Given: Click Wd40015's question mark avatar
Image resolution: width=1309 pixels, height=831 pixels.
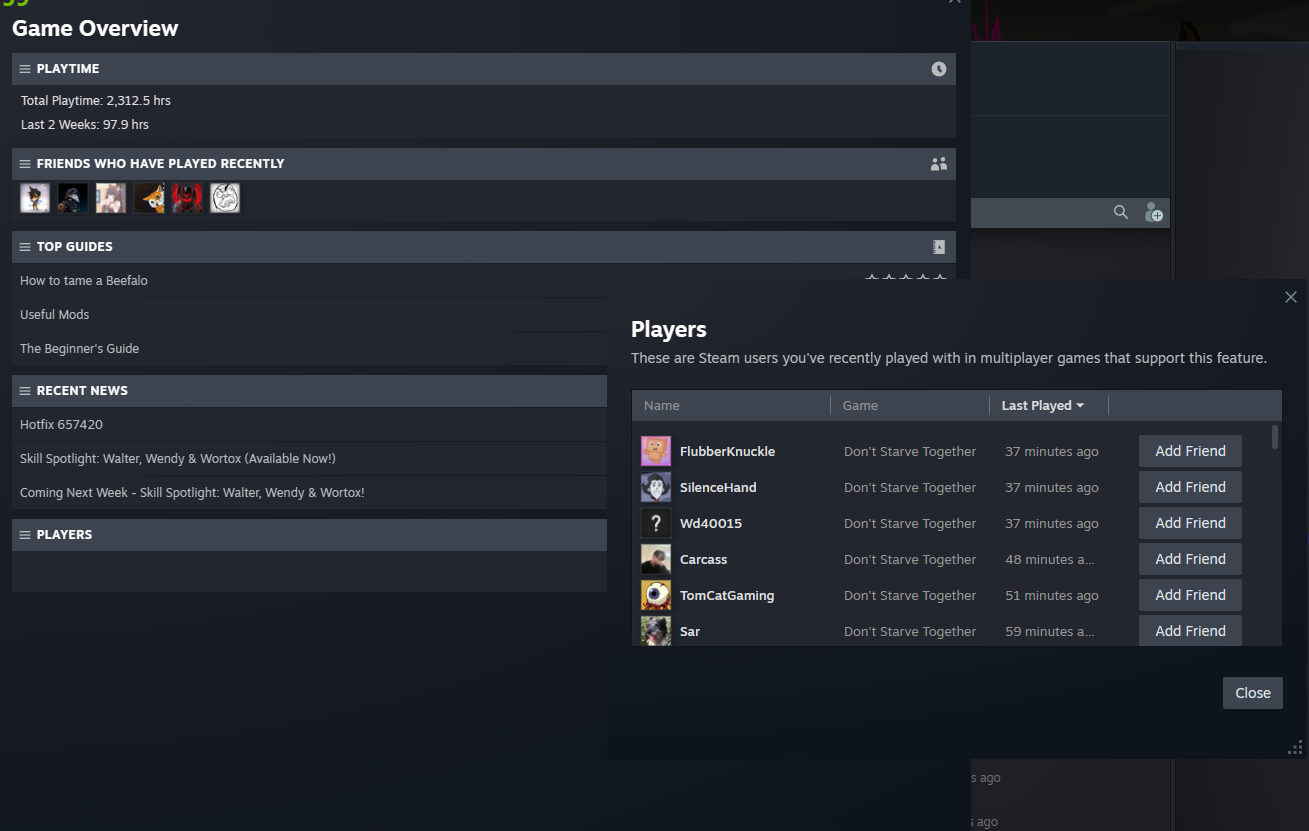Looking at the screenshot, I should pos(656,523).
